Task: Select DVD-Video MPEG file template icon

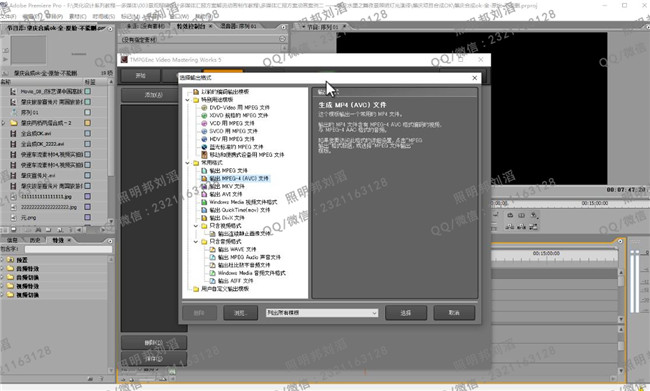Action: 204,107
